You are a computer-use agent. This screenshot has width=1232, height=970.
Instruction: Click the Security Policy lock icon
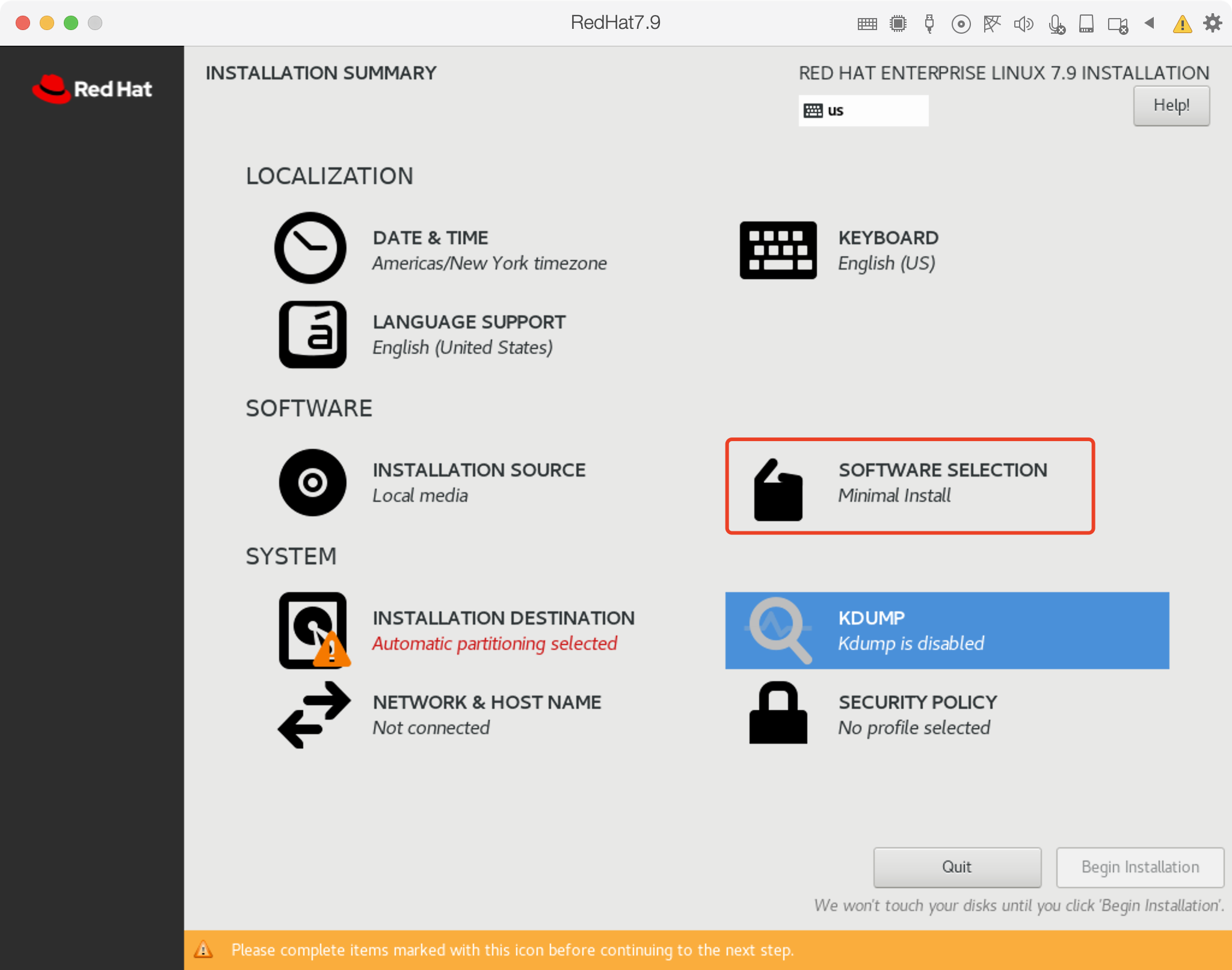tap(778, 713)
